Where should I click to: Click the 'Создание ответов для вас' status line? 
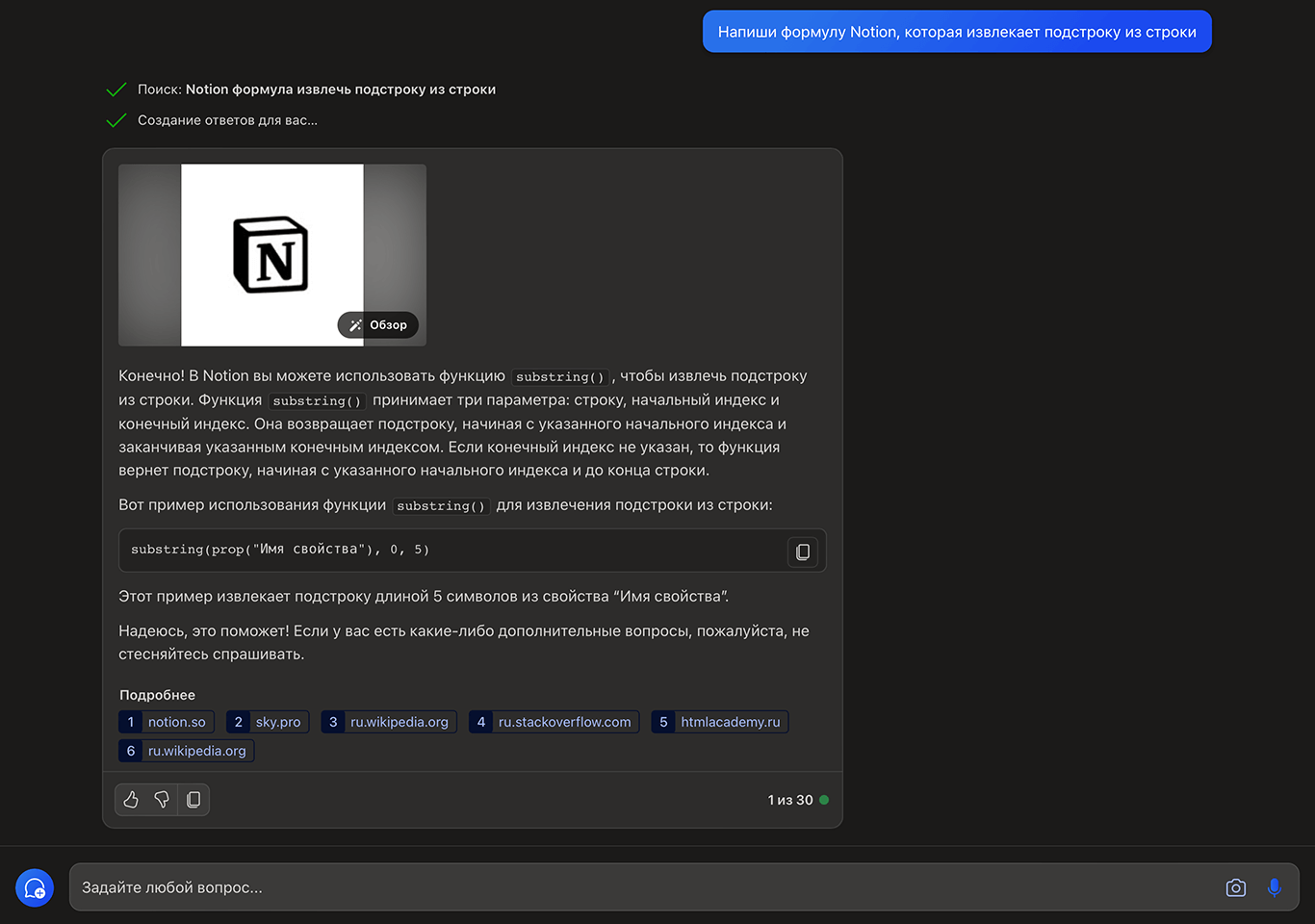(227, 120)
